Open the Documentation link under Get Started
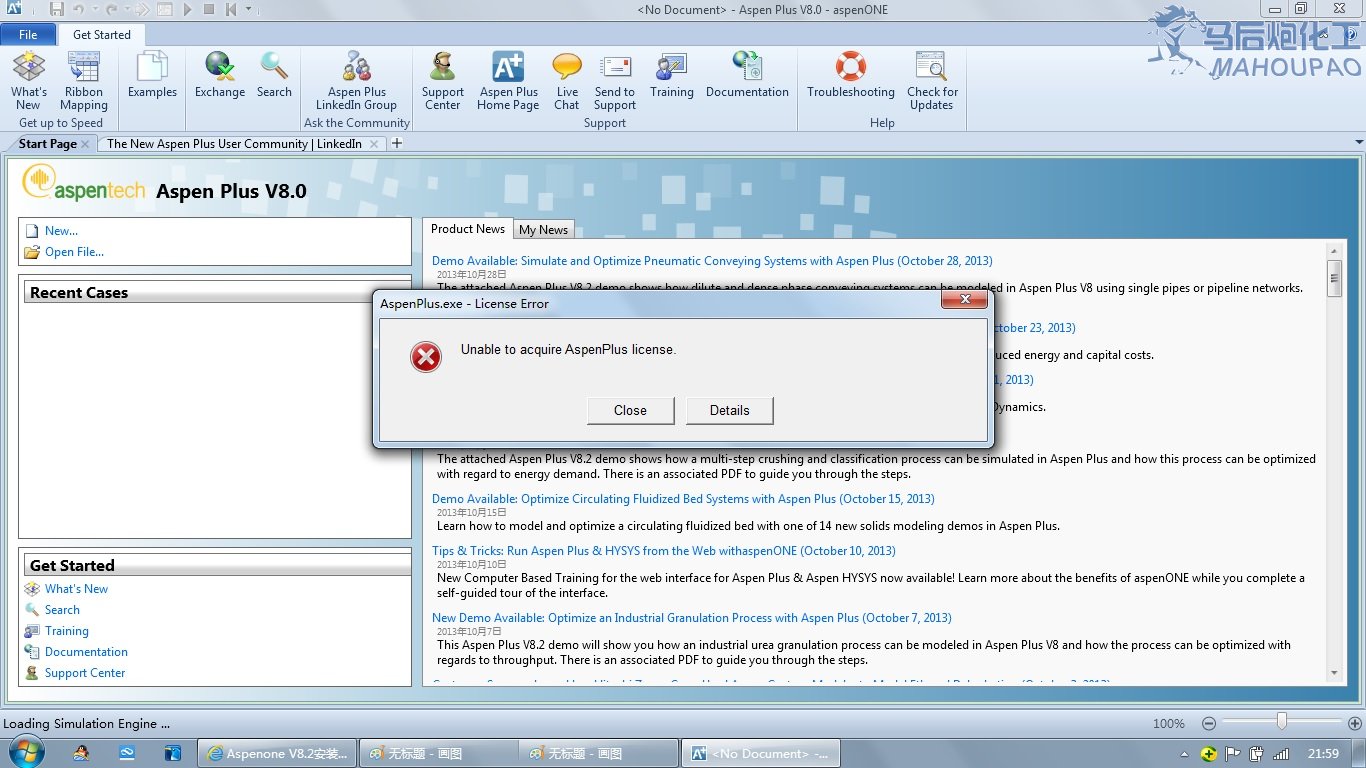 click(x=86, y=652)
